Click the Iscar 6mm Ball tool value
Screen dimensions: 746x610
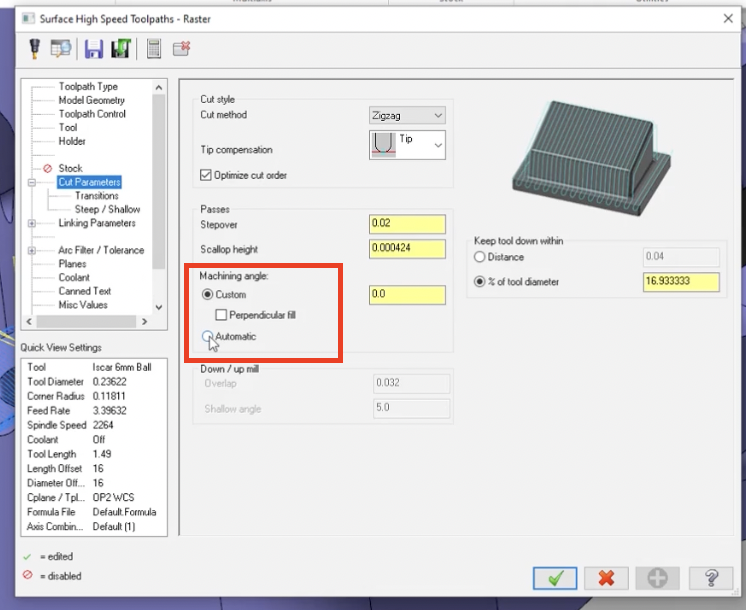[122, 367]
